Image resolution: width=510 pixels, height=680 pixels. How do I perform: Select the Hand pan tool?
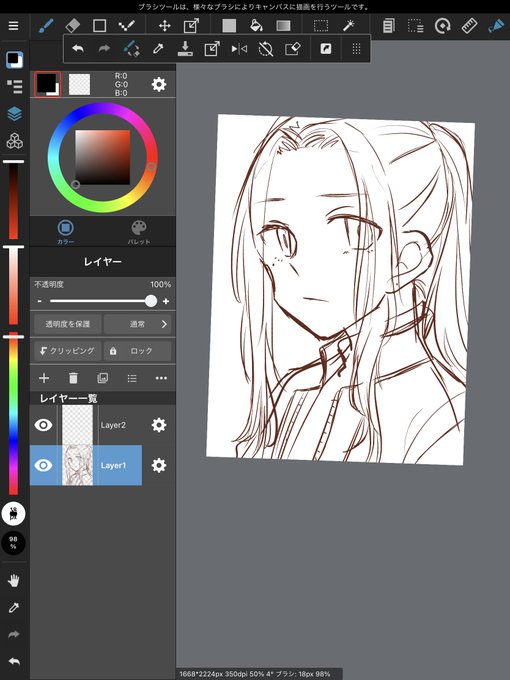point(14,580)
